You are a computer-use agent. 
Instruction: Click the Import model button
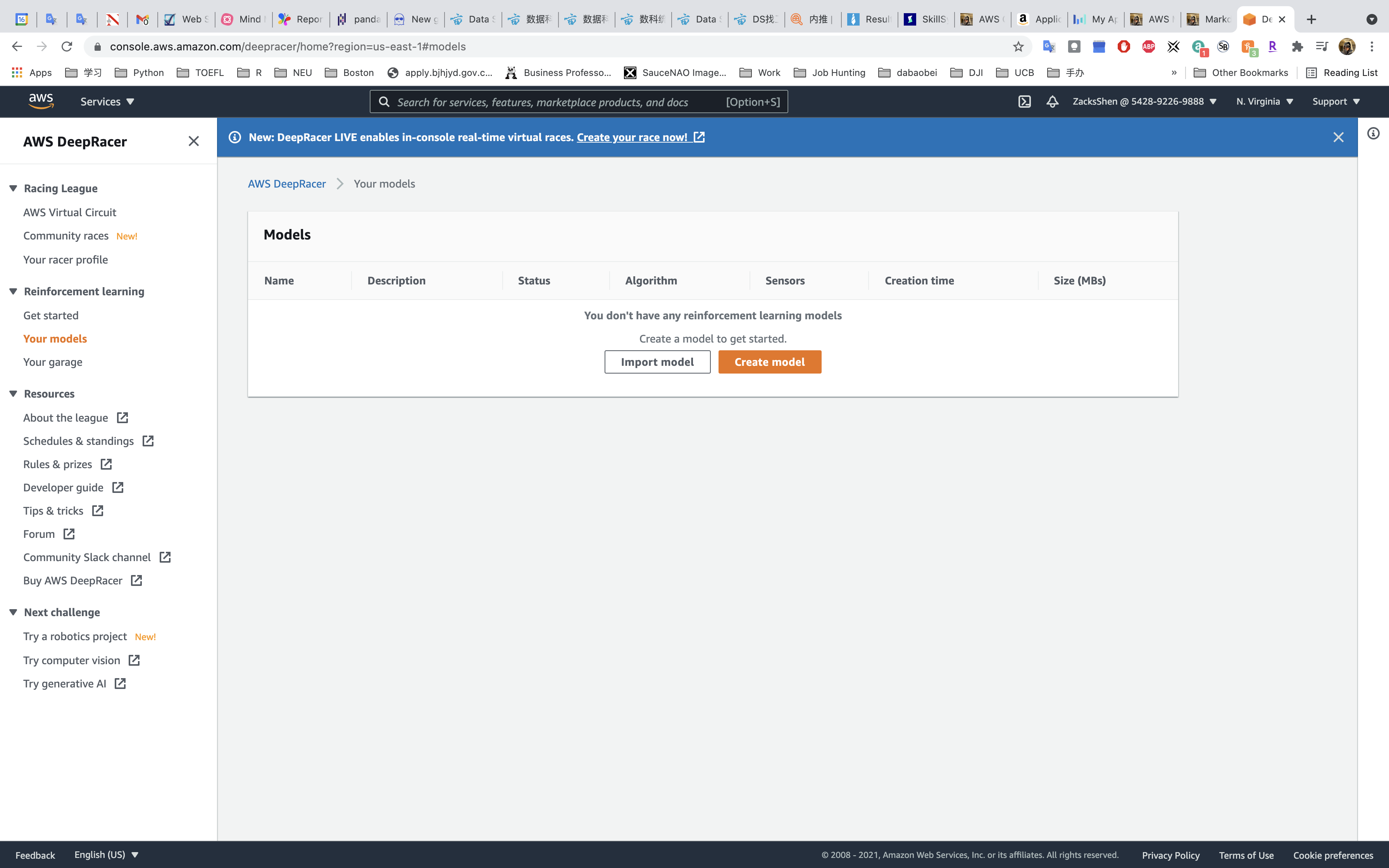click(657, 362)
